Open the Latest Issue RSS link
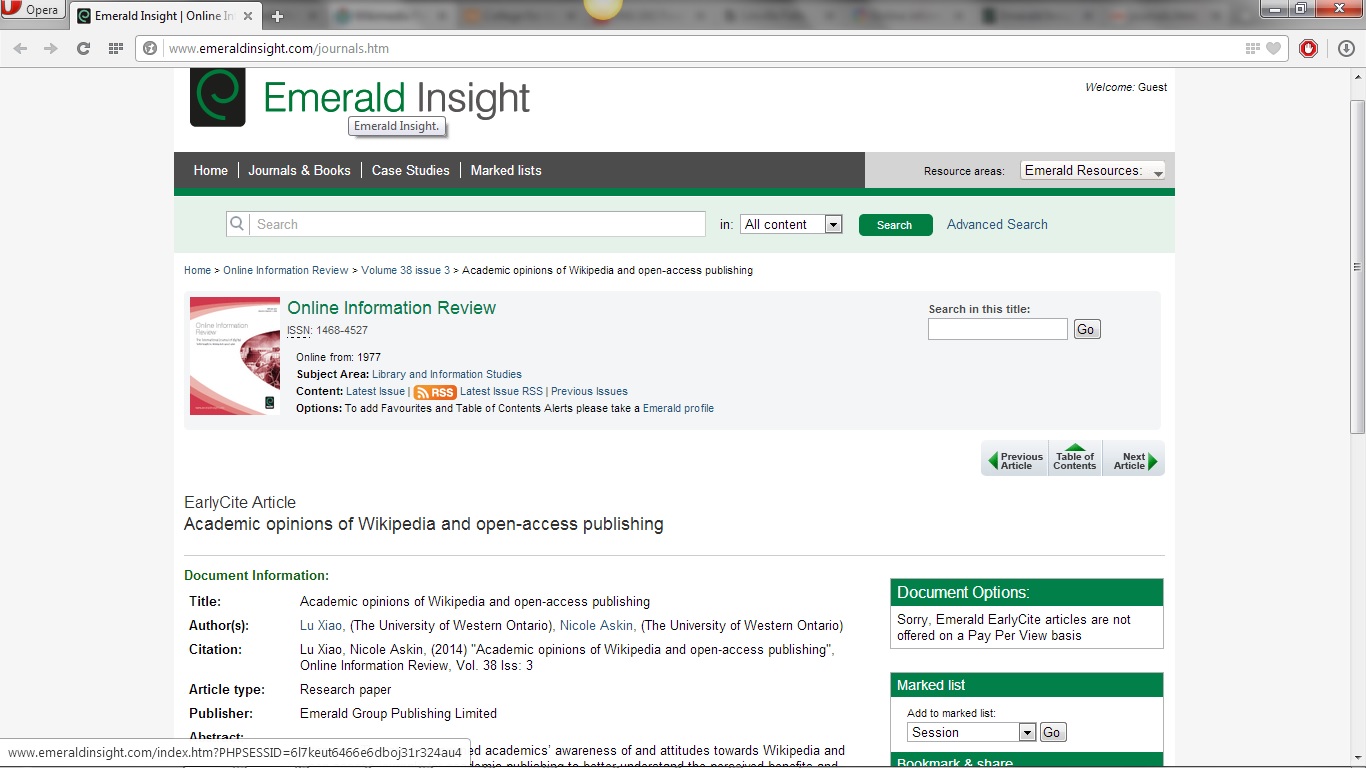 (x=501, y=391)
